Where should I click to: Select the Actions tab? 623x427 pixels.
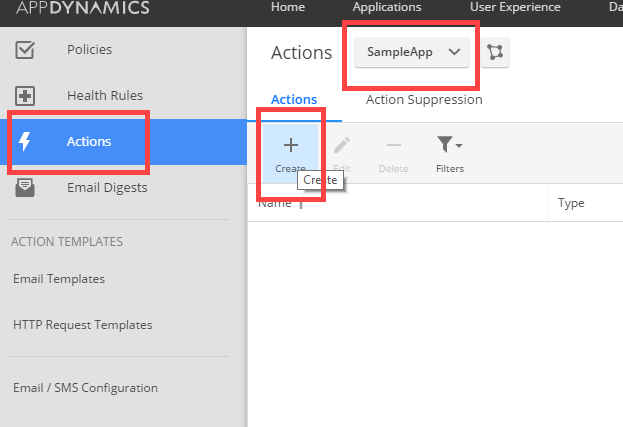pyautogui.click(x=294, y=100)
